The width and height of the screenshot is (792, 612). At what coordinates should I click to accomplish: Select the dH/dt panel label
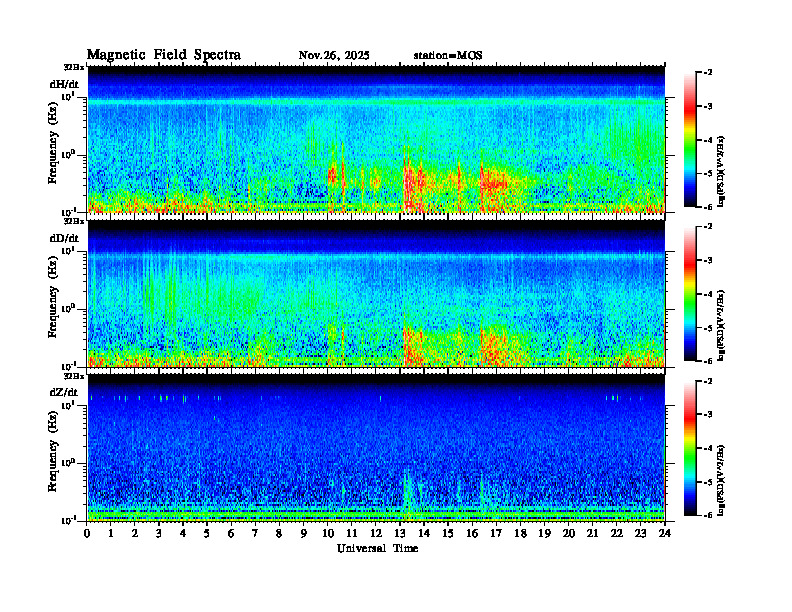coord(64,84)
